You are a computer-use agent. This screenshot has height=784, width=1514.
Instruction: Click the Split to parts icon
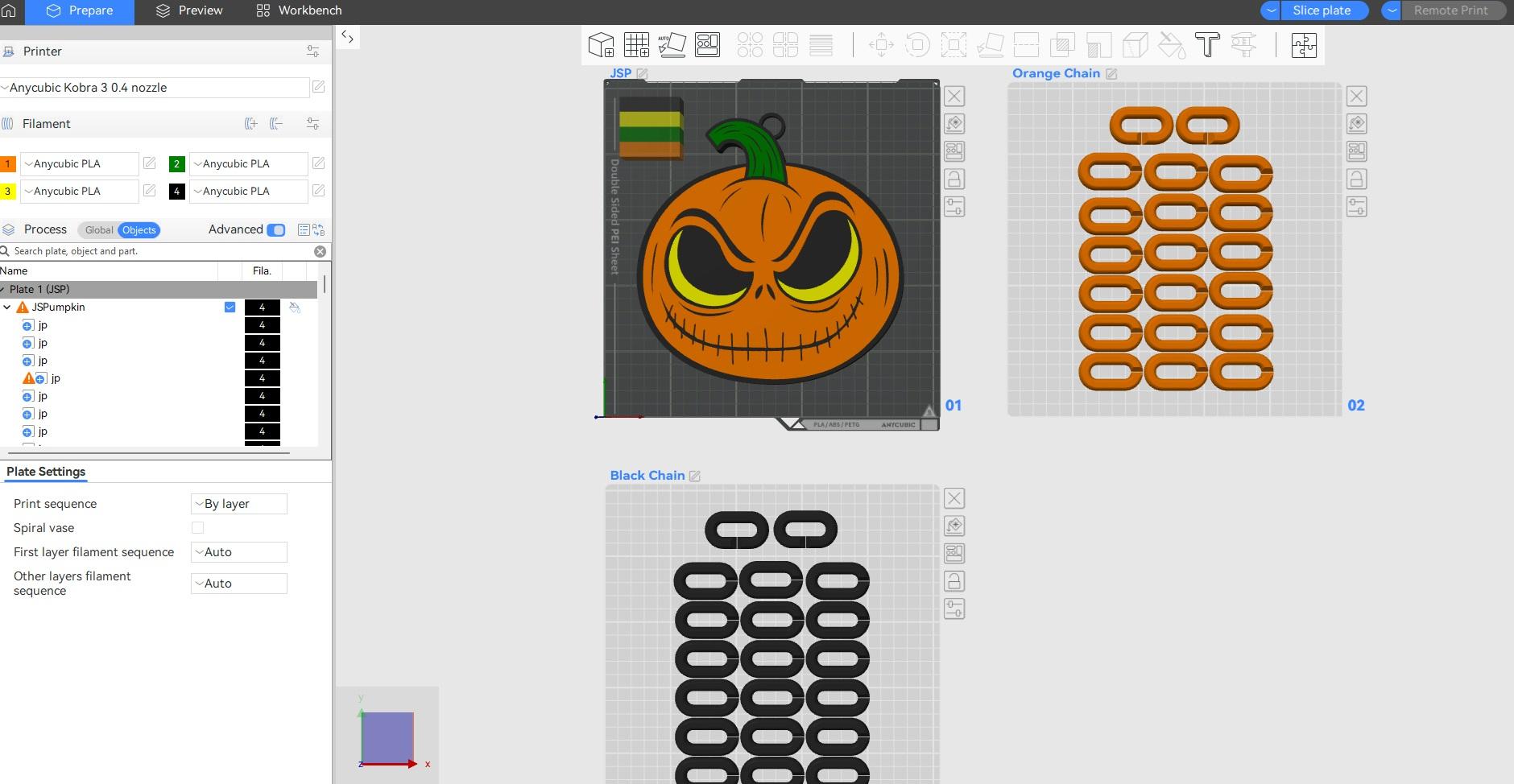point(785,45)
